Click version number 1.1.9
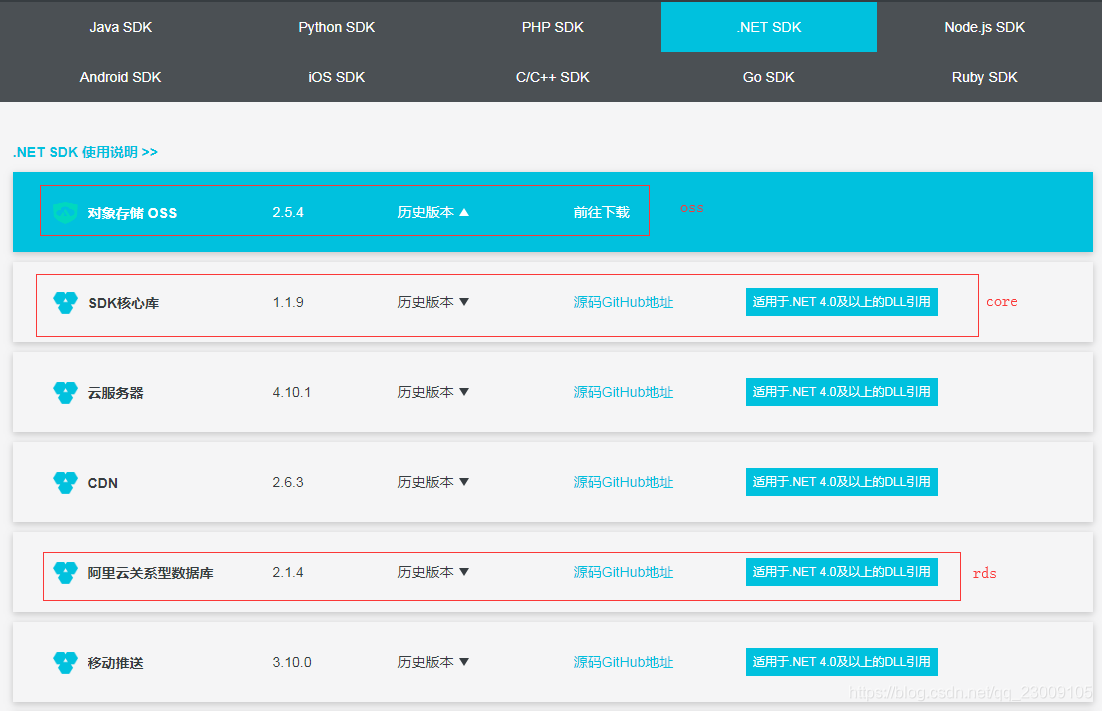The width and height of the screenshot is (1102, 711). tap(288, 302)
